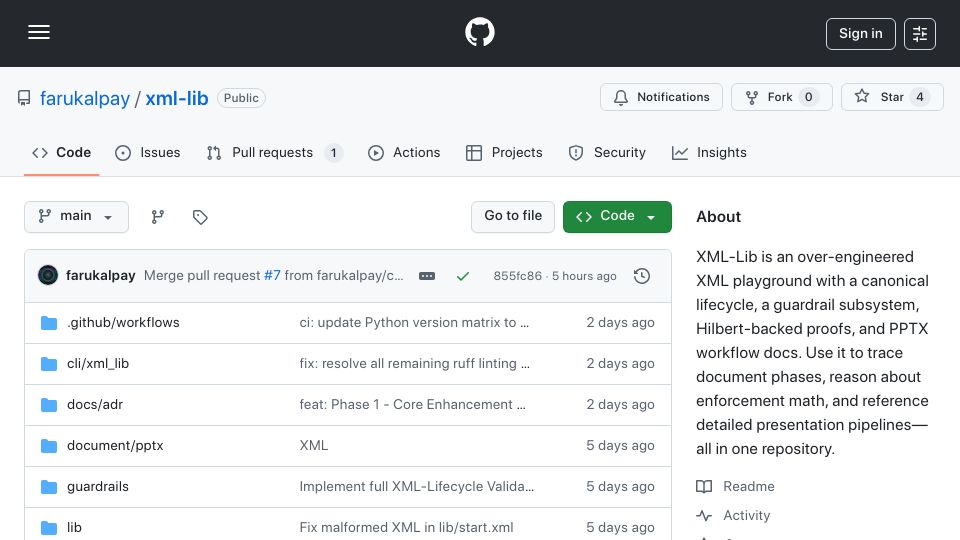Click the repository icon beside farukalpay
This screenshot has height=540, width=960.
pyautogui.click(x=24, y=98)
